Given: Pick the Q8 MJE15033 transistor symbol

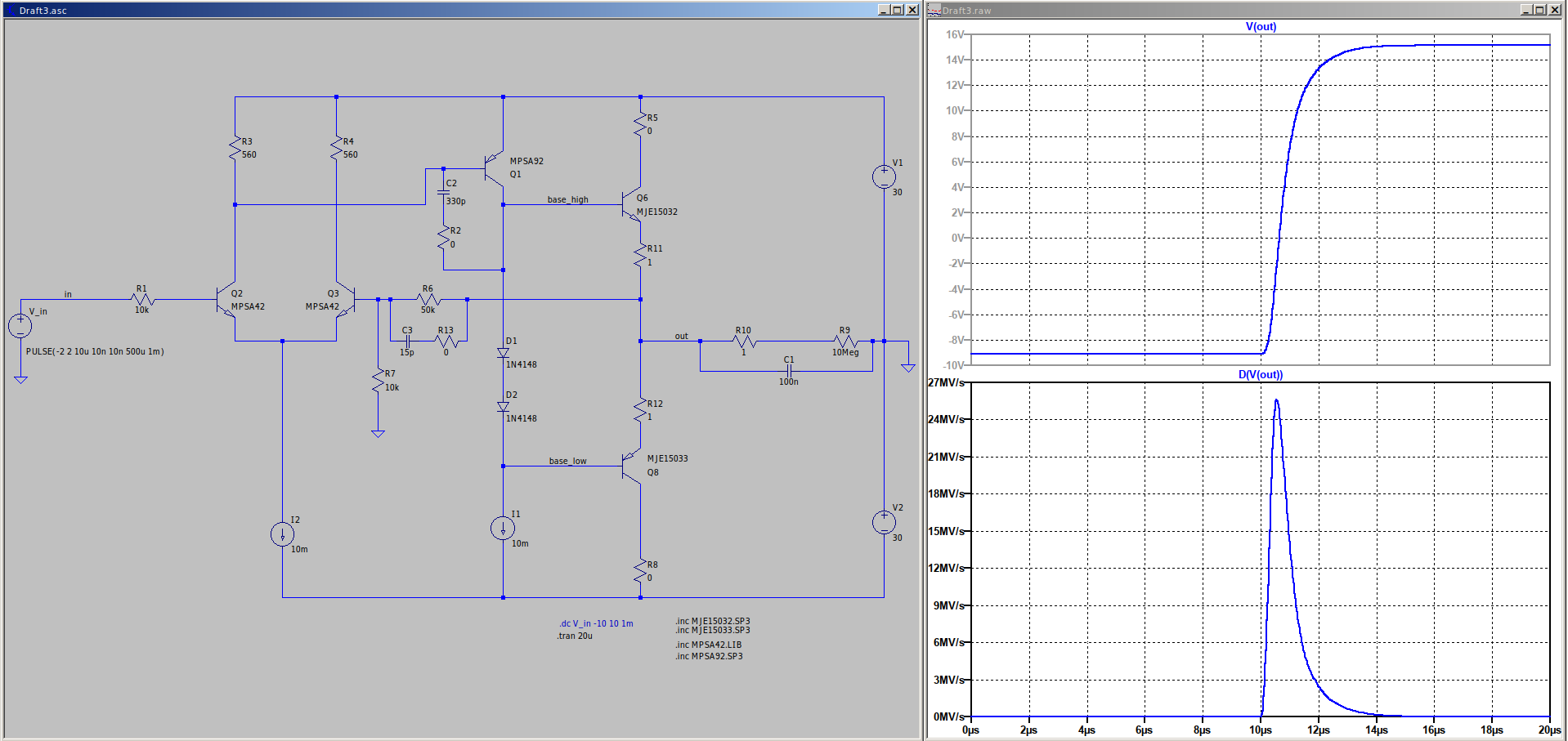Looking at the screenshot, I should click(x=631, y=466).
